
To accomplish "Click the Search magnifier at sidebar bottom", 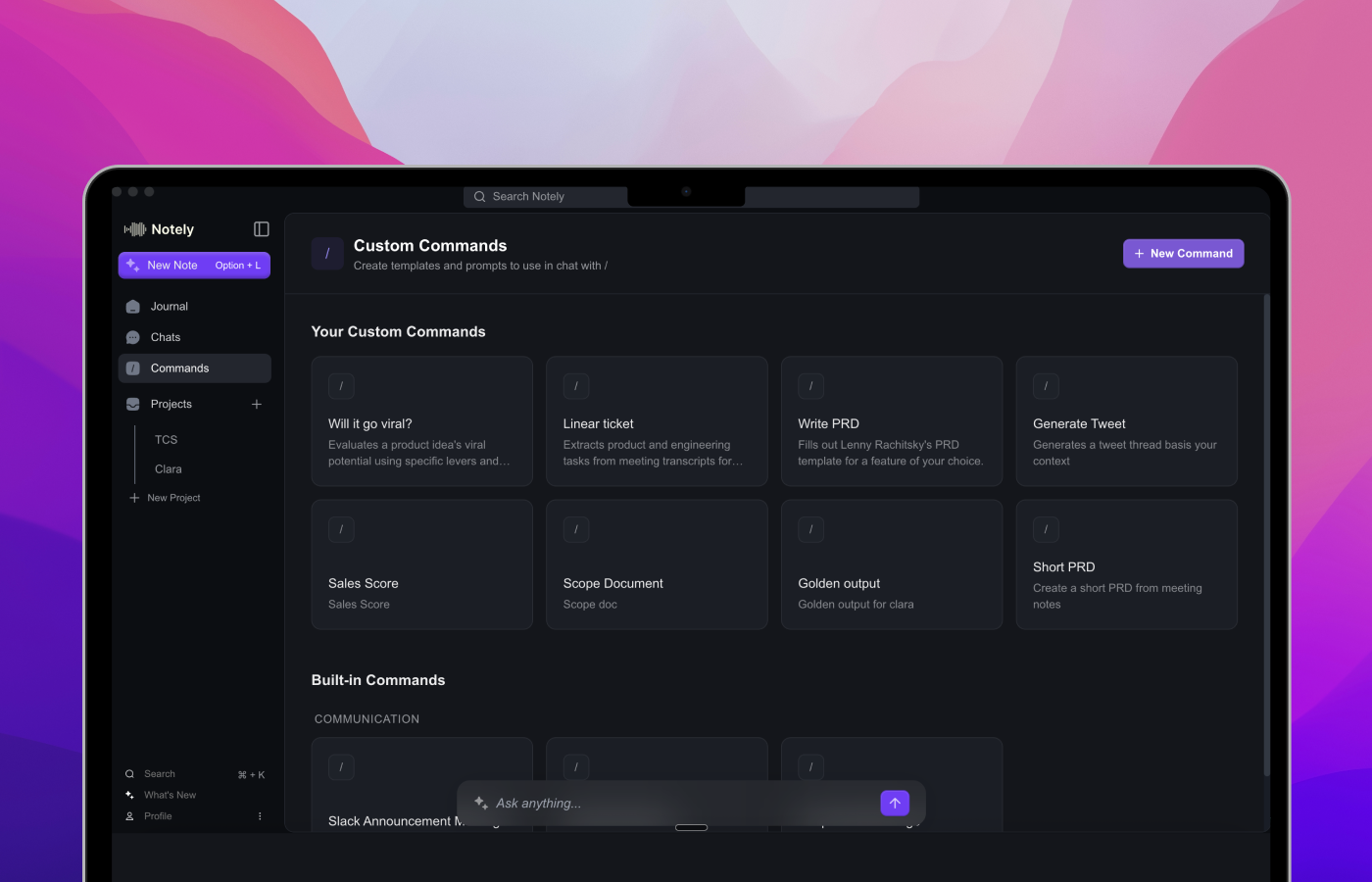I will pos(129,773).
